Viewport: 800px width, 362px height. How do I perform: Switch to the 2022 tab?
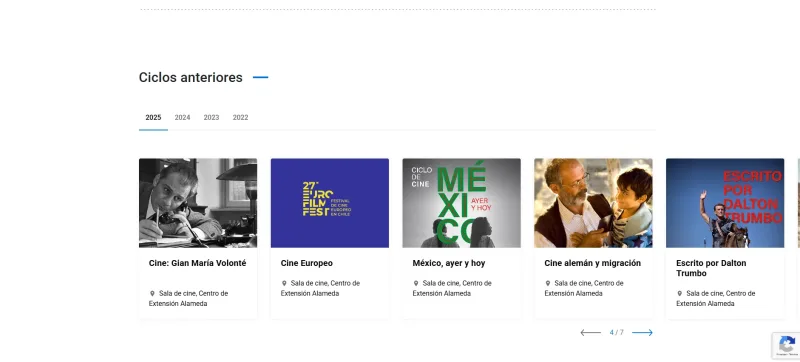(x=240, y=118)
